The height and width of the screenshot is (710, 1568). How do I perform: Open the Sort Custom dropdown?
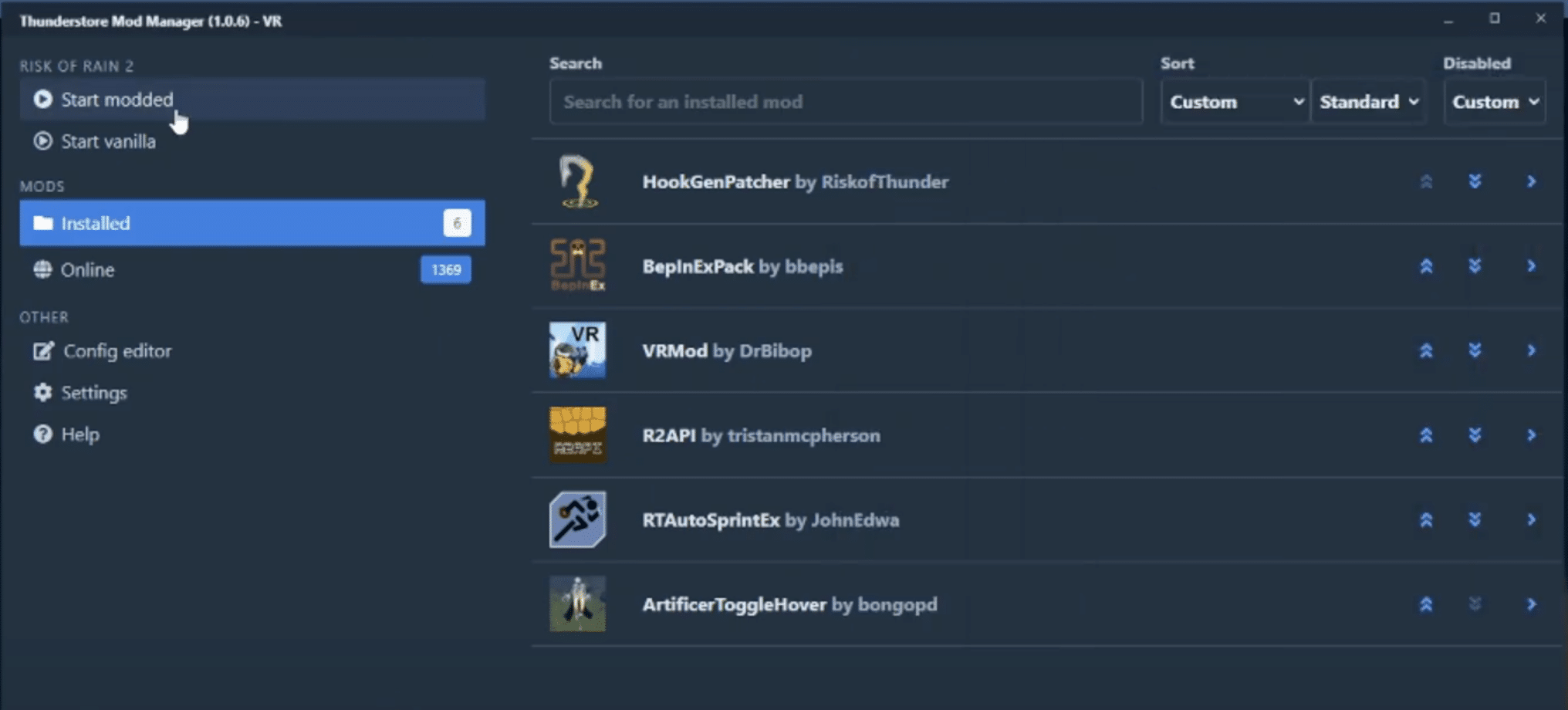tap(1235, 102)
